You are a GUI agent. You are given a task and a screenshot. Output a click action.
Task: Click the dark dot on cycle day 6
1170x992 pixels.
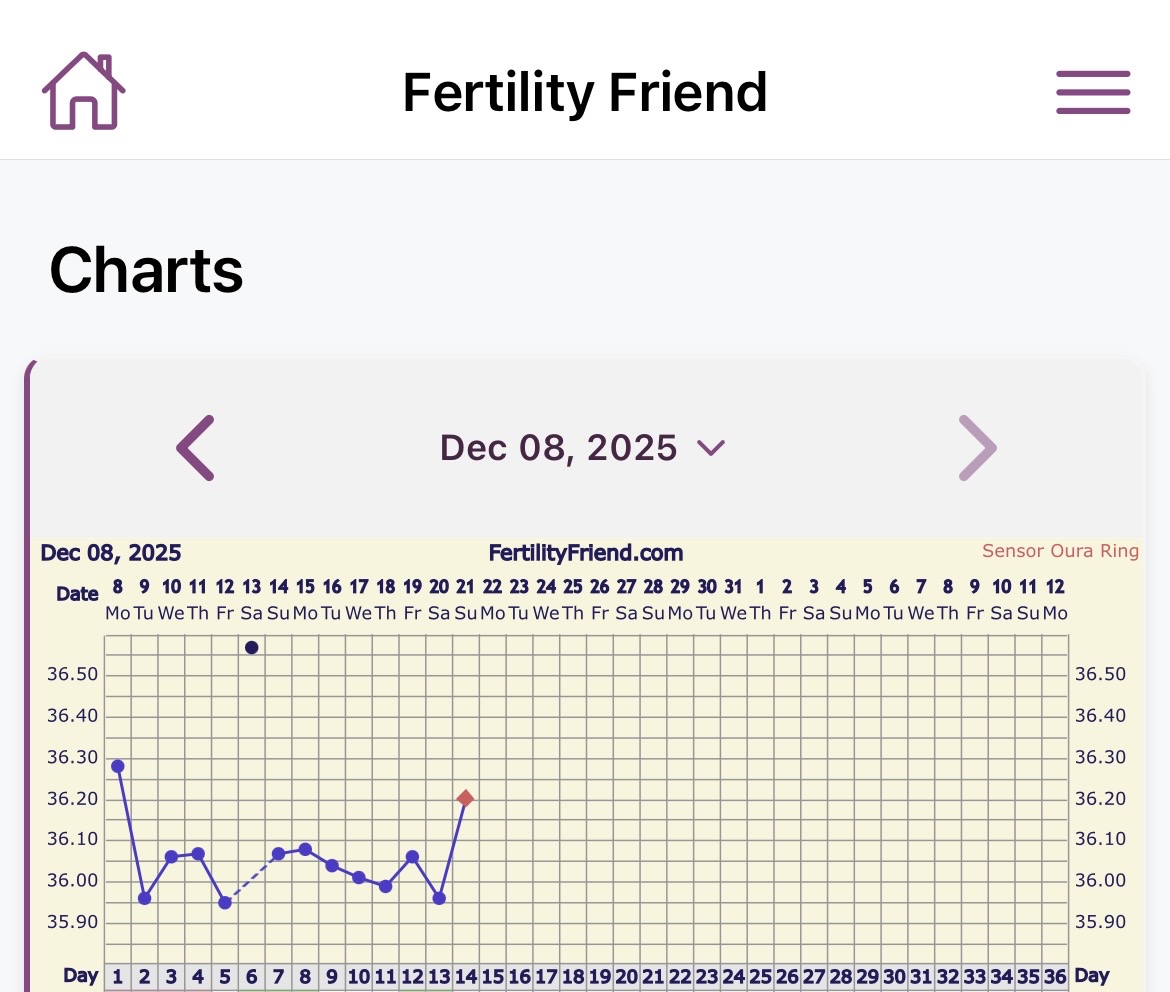tap(252, 647)
